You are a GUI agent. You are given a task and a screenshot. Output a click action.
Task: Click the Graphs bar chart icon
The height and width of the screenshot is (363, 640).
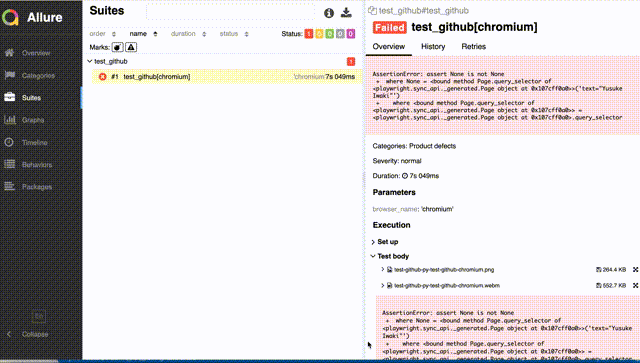9,120
